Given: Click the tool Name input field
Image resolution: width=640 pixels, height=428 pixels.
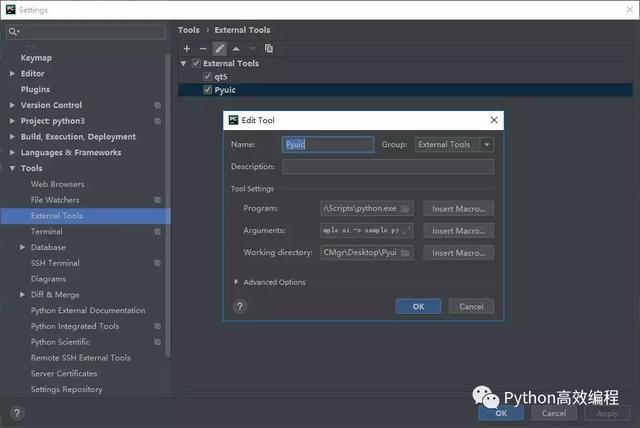Looking at the screenshot, I should coord(328,145).
